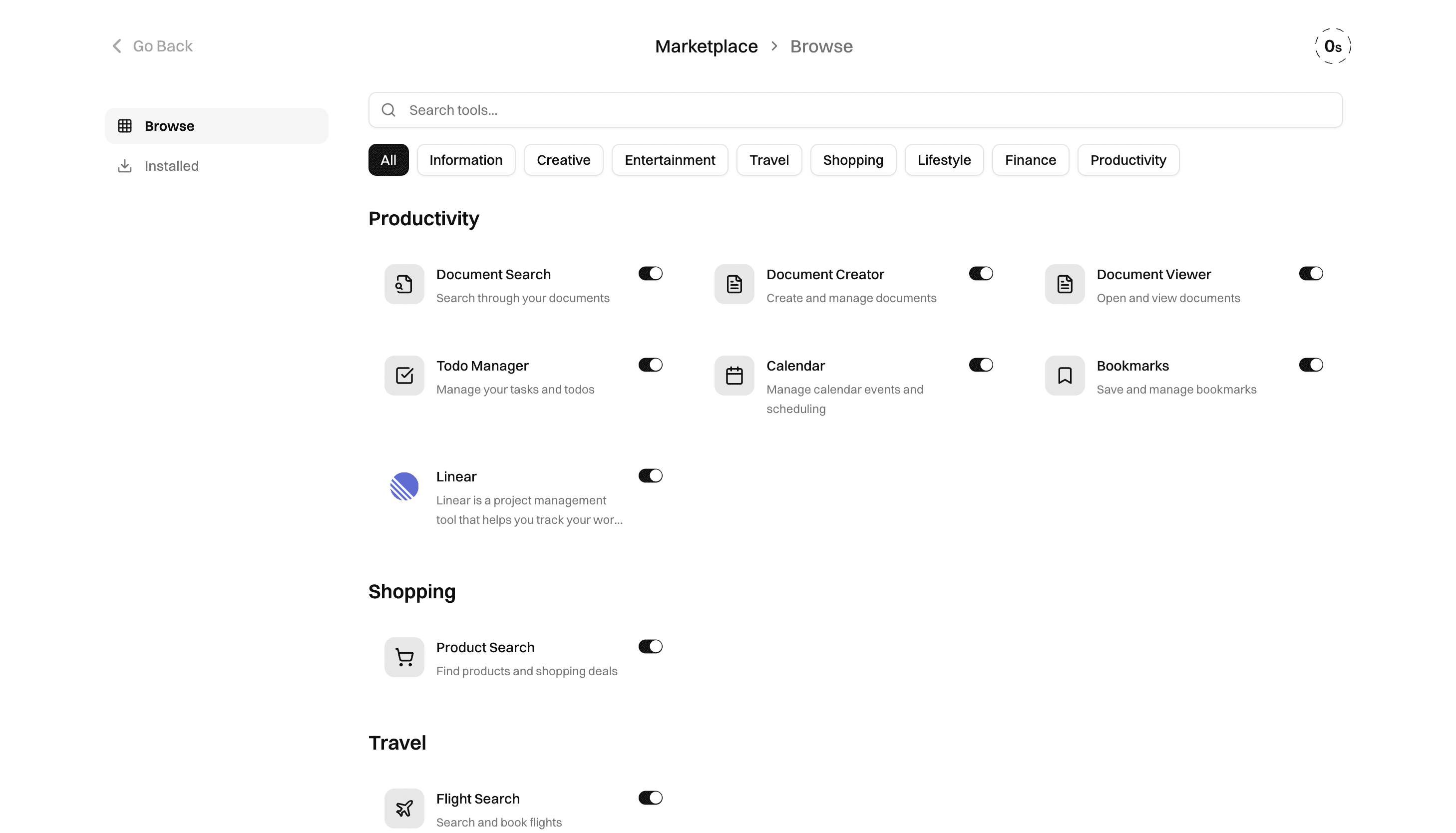1456x833 pixels.
Task: Click 'Find products and shopping deals' description
Action: pyautogui.click(x=526, y=671)
